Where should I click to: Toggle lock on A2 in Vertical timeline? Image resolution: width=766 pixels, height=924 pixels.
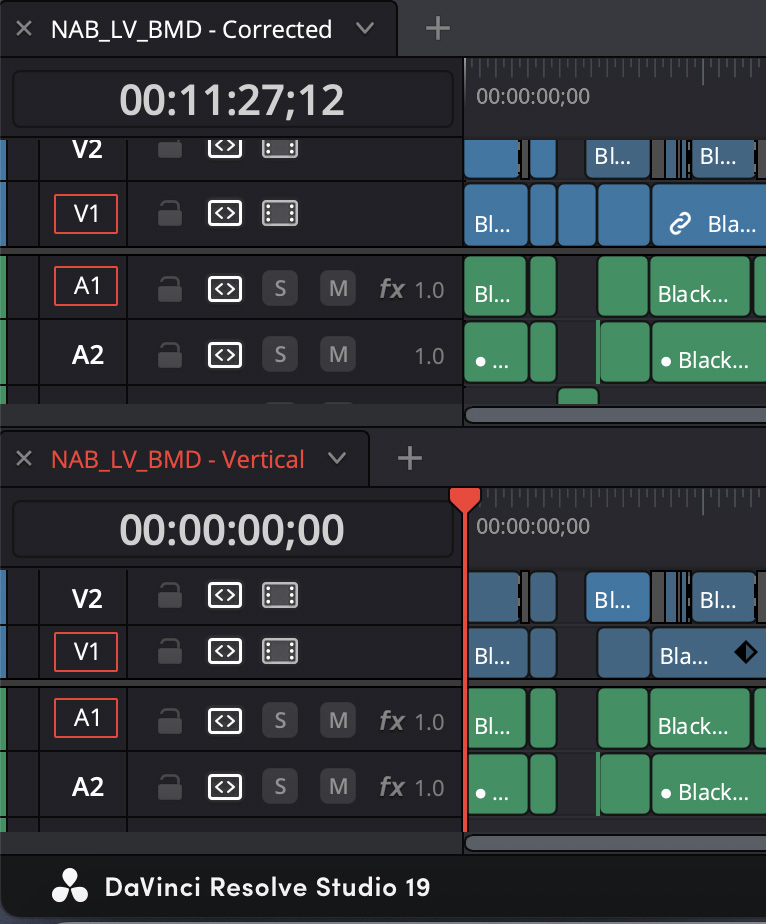point(170,786)
